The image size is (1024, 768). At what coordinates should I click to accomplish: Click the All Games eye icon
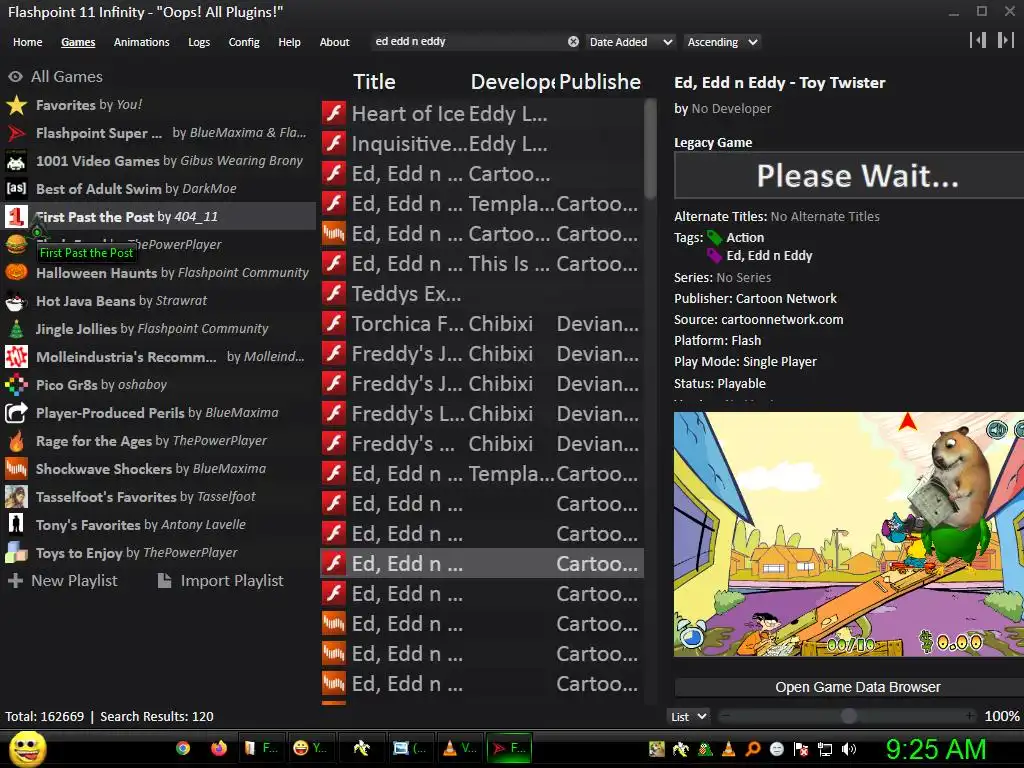(16, 77)
